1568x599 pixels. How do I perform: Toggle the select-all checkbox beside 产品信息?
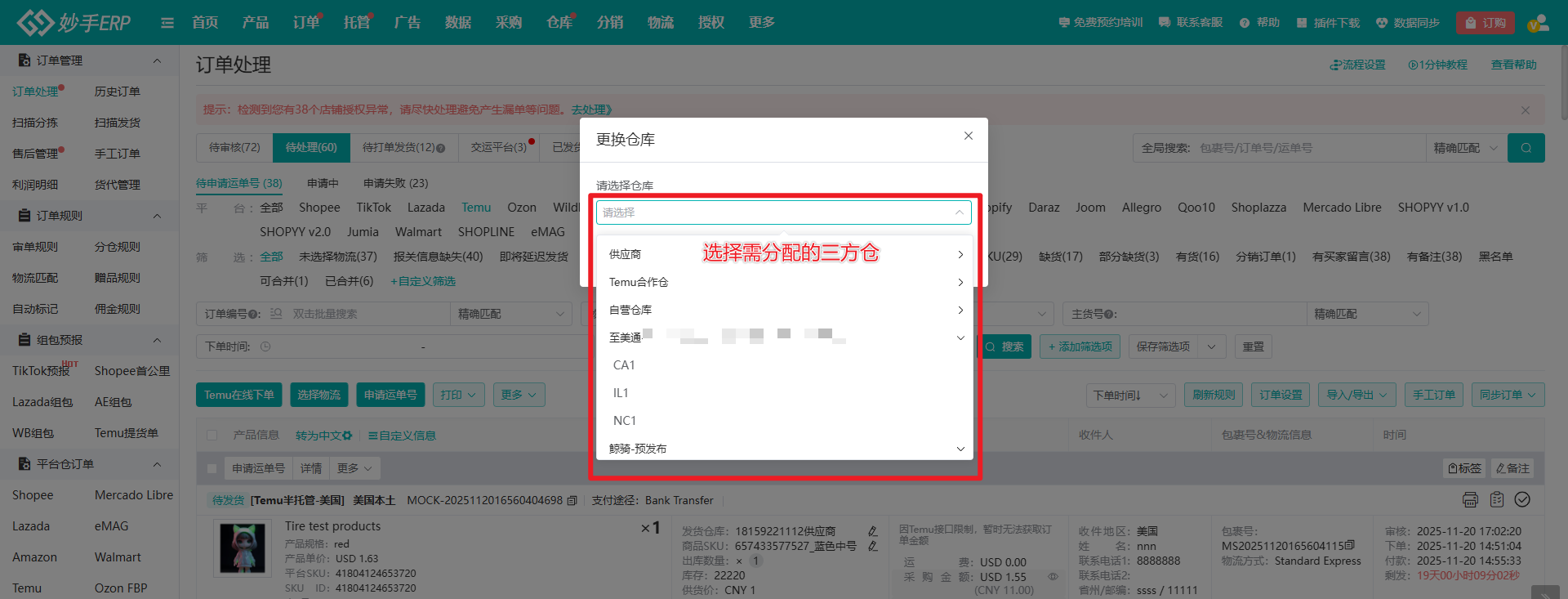[212, 436]
